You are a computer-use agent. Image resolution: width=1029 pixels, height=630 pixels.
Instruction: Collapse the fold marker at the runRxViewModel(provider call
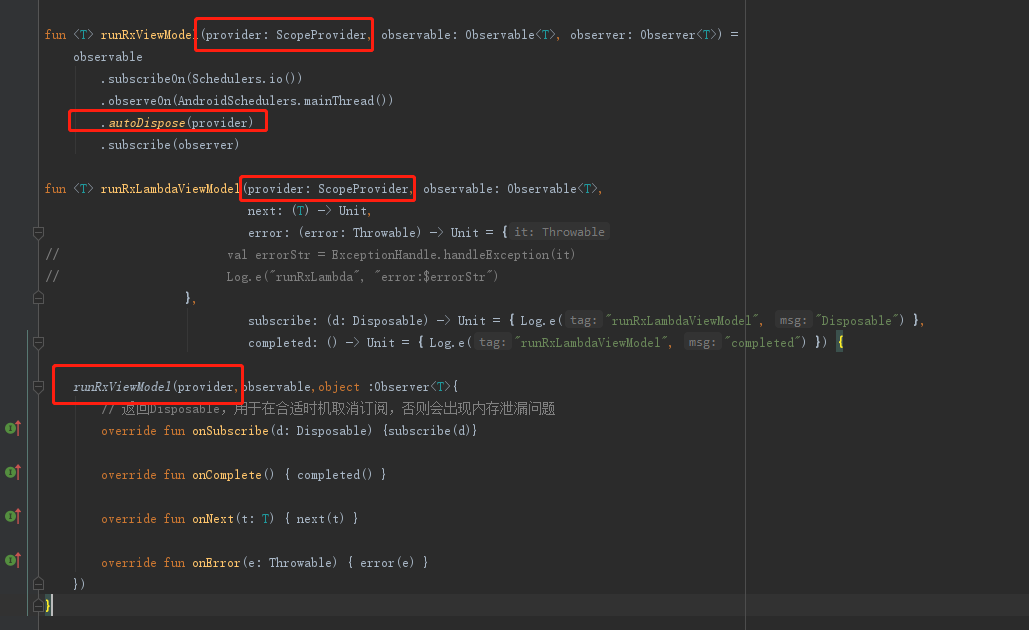click(x=38, y=387)
